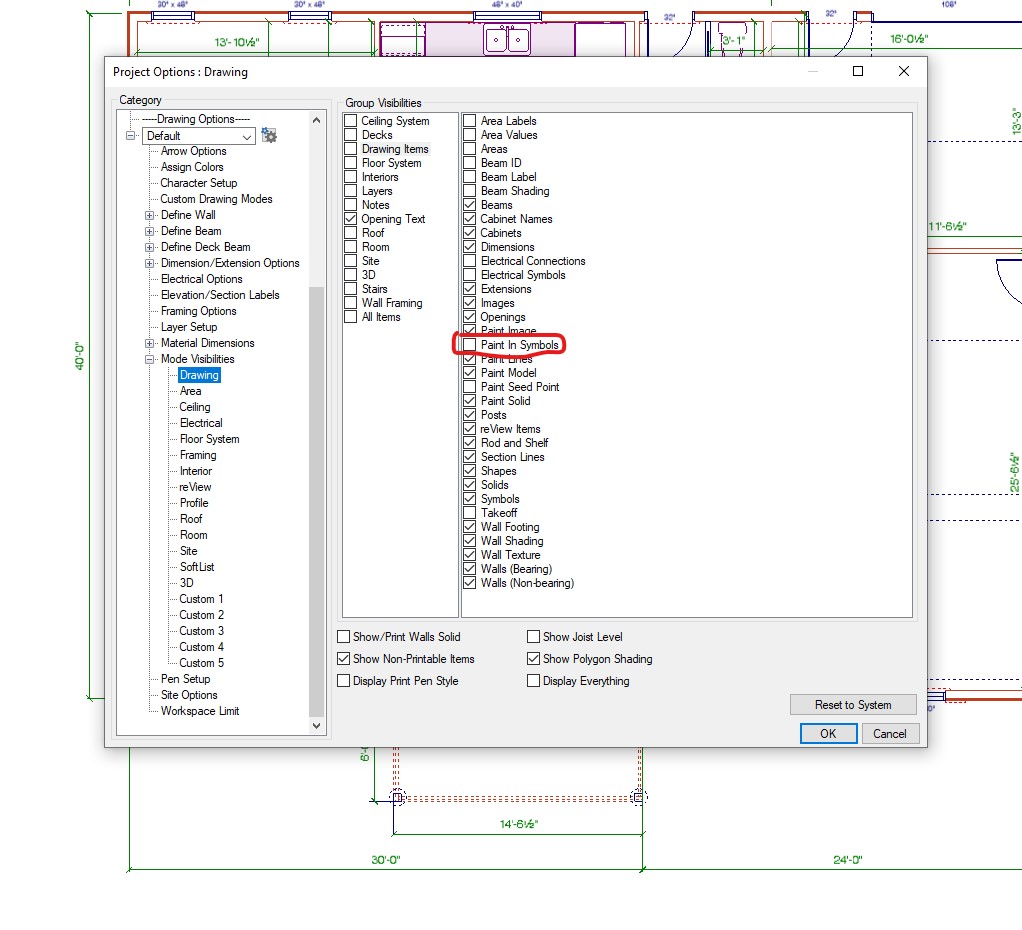Check the Takeoff visibility box
The height and width of the screenshot is (930, 1022).
[x=470, y=512]
